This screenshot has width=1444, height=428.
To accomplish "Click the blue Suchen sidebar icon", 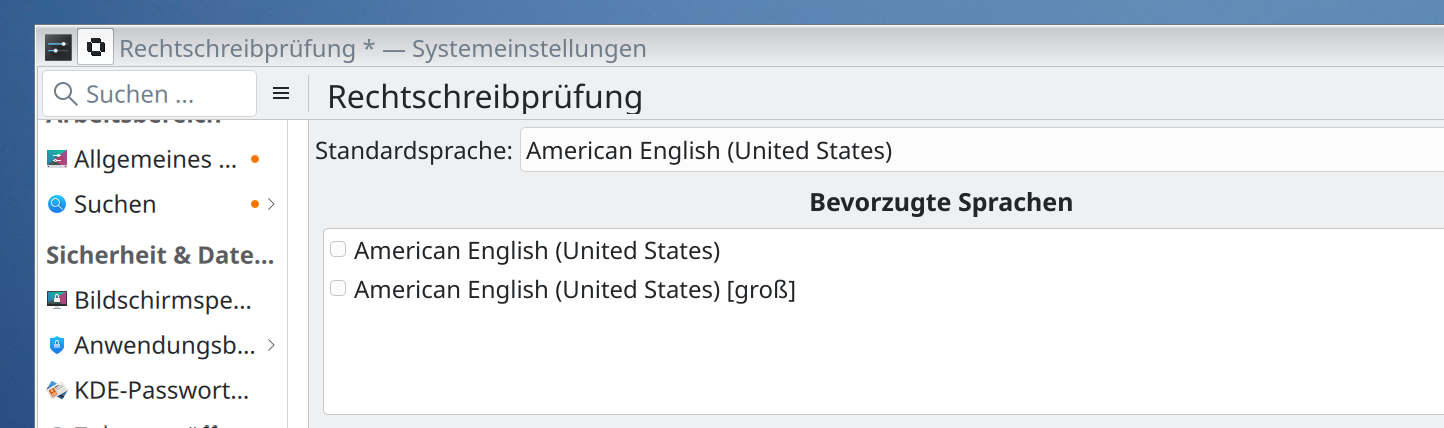I will tap(57, 204).
